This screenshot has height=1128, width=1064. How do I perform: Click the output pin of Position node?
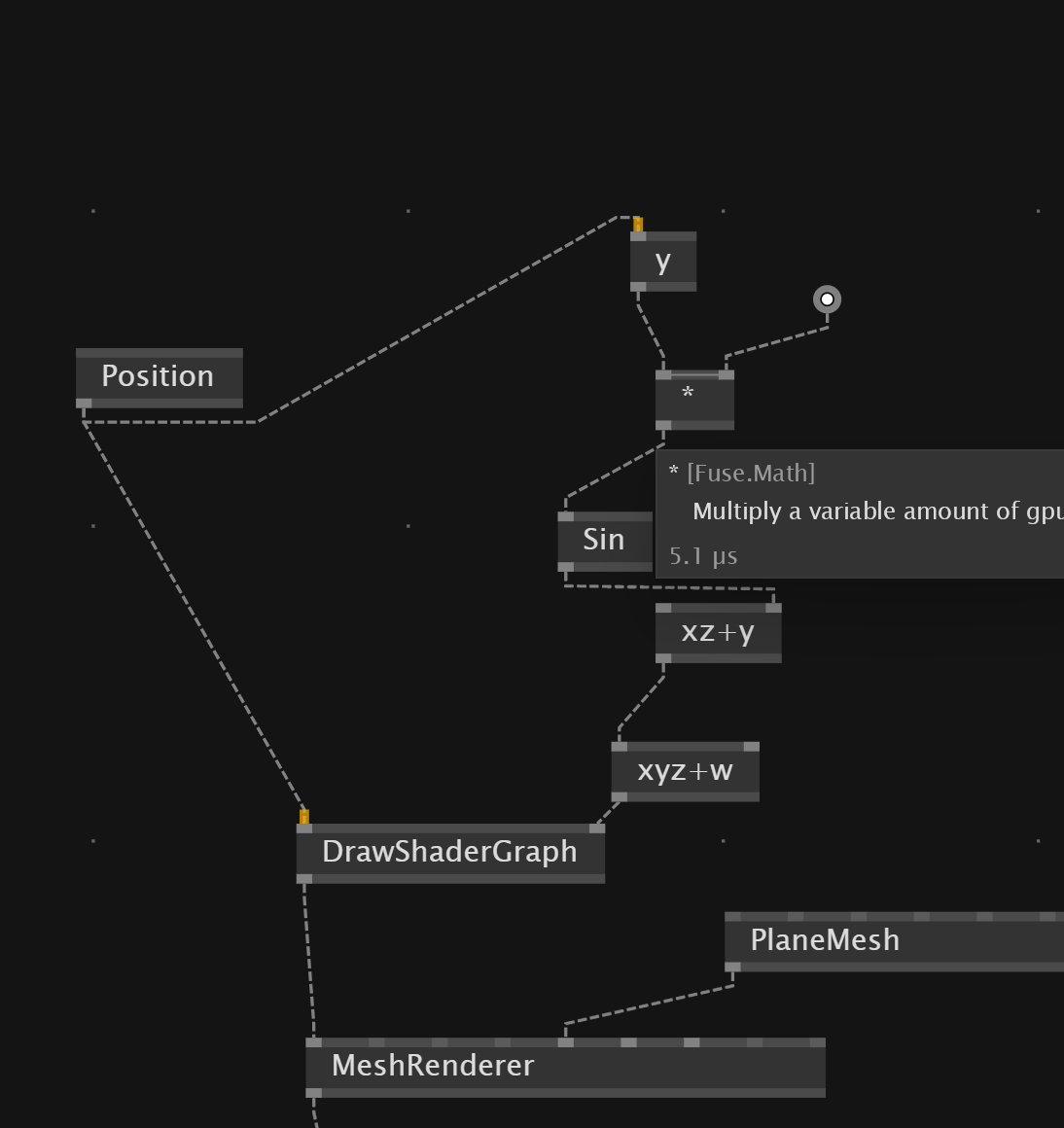pos(84,404)
